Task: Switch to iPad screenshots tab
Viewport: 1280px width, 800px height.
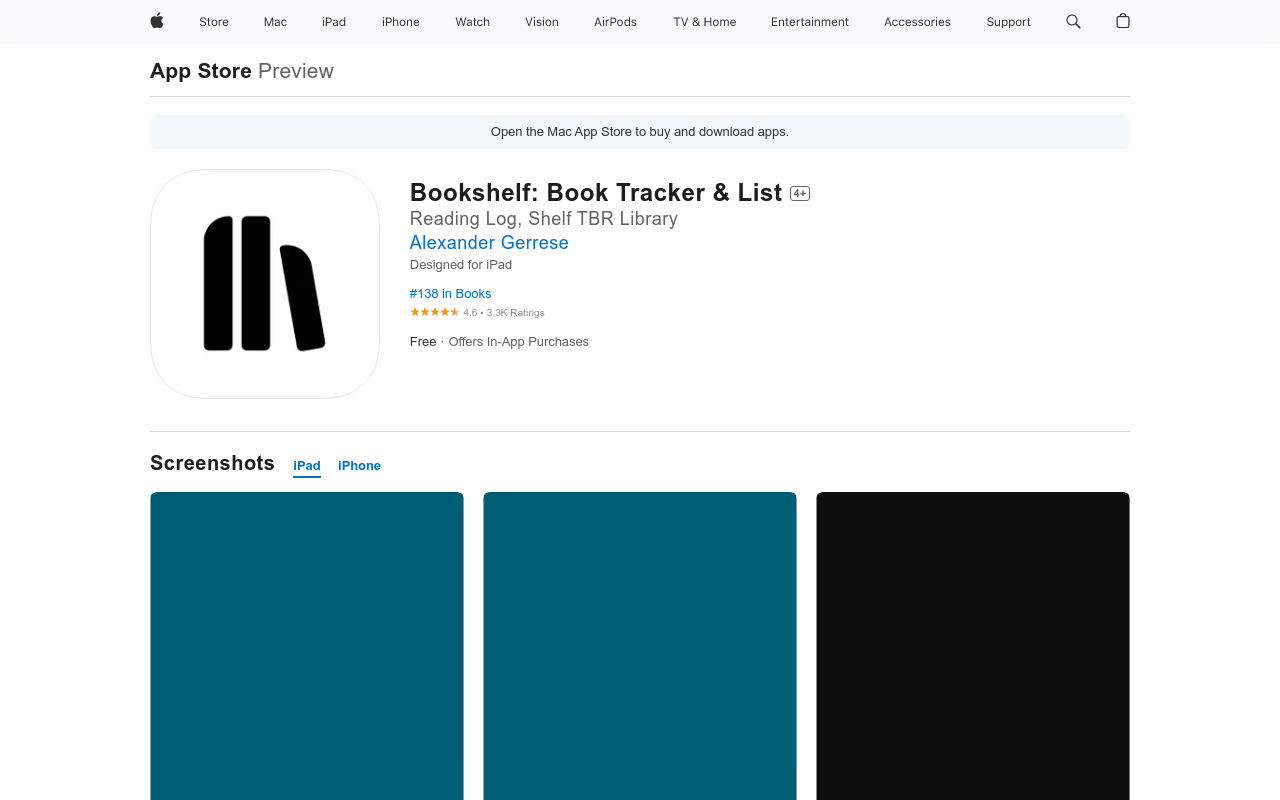Action: pyautogui.click(x=307, y=466)
